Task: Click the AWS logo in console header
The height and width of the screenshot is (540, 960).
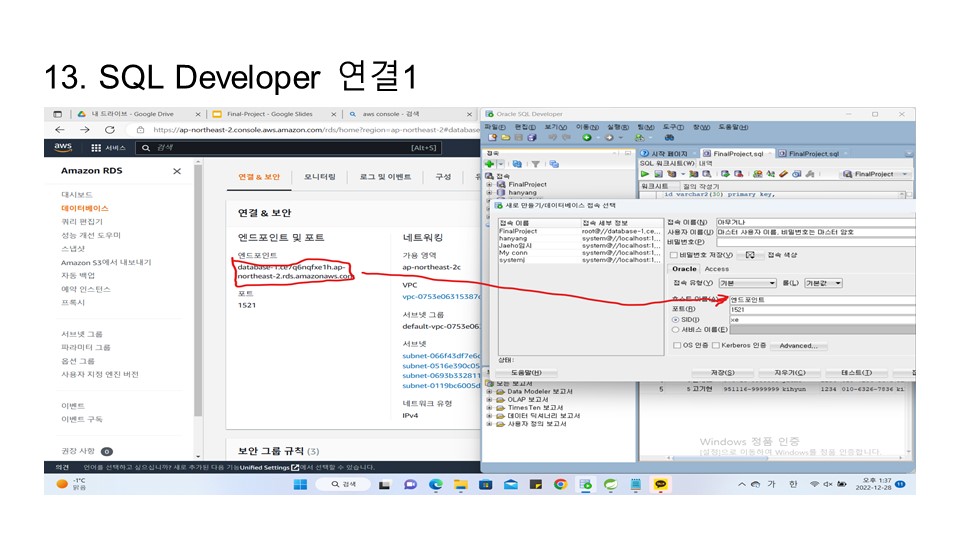Action: point(63,148)
